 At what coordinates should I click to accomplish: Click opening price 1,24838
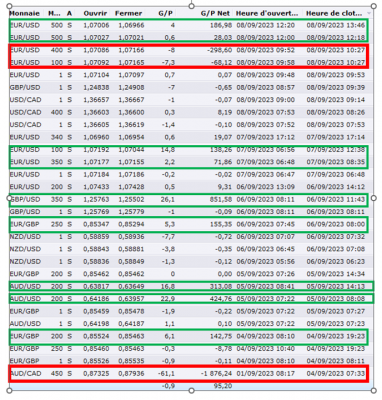point(96,87)
